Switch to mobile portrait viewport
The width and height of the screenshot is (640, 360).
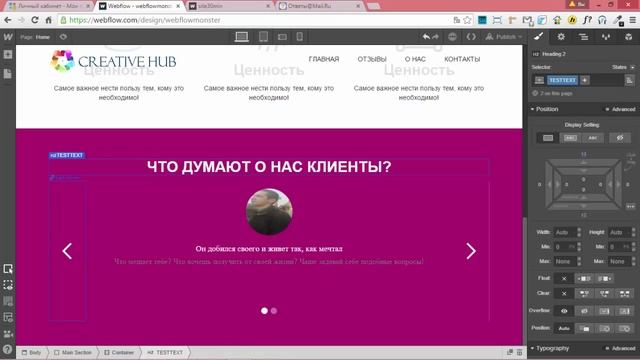pos(300,37)
